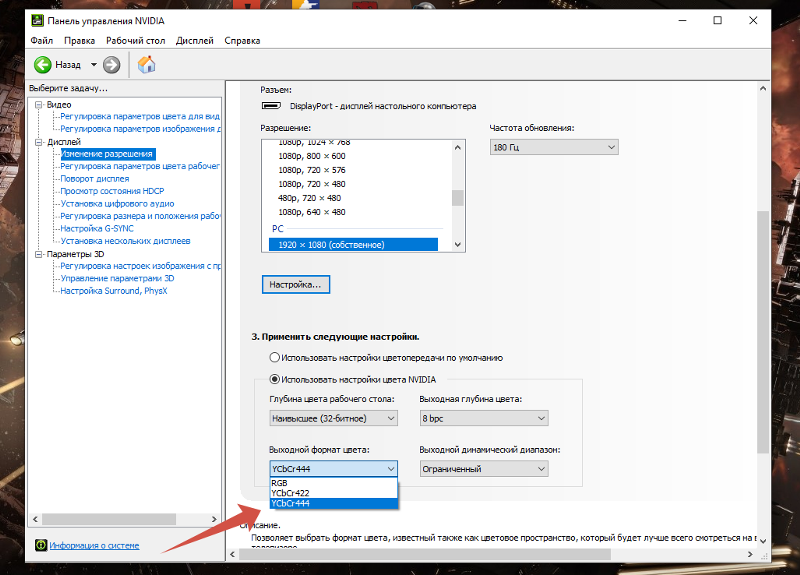This screenshot has height=575, width=800.
Task: Open the Back history dropdown arrow
Action: point(93,65)
